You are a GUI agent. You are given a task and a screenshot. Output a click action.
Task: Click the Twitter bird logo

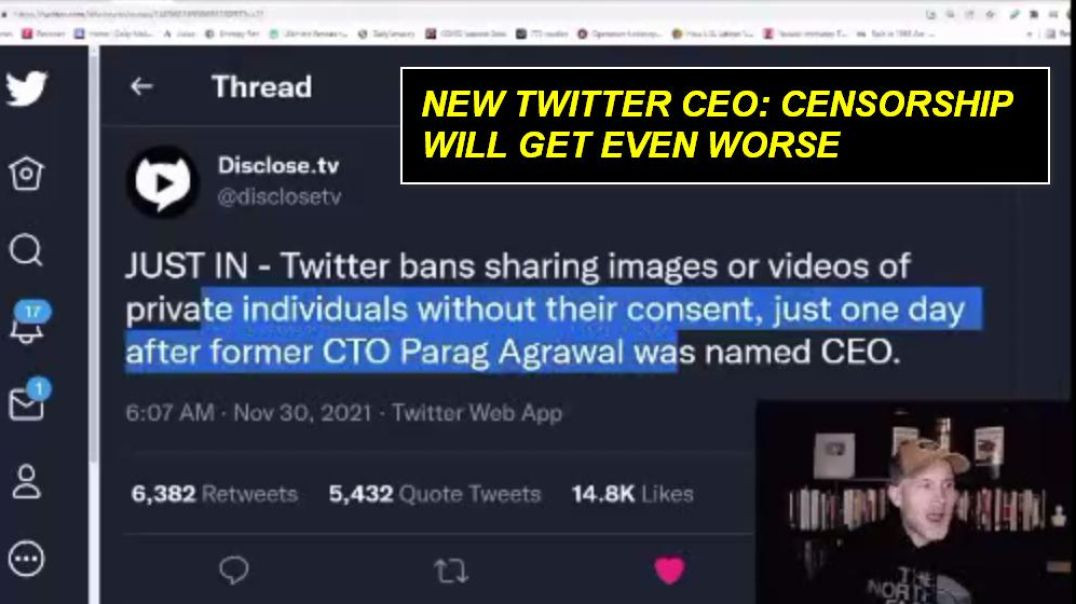pos(27,89)
